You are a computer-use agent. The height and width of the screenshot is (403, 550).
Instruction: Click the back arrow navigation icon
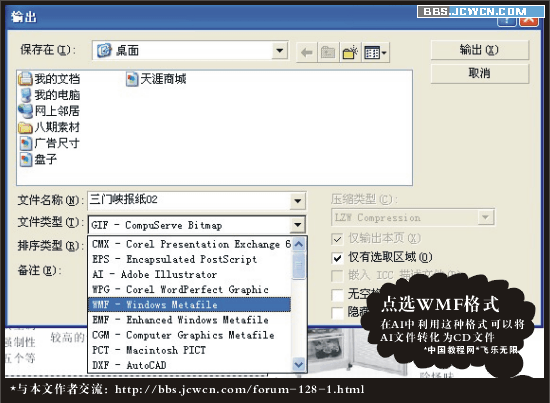(307, 53)
